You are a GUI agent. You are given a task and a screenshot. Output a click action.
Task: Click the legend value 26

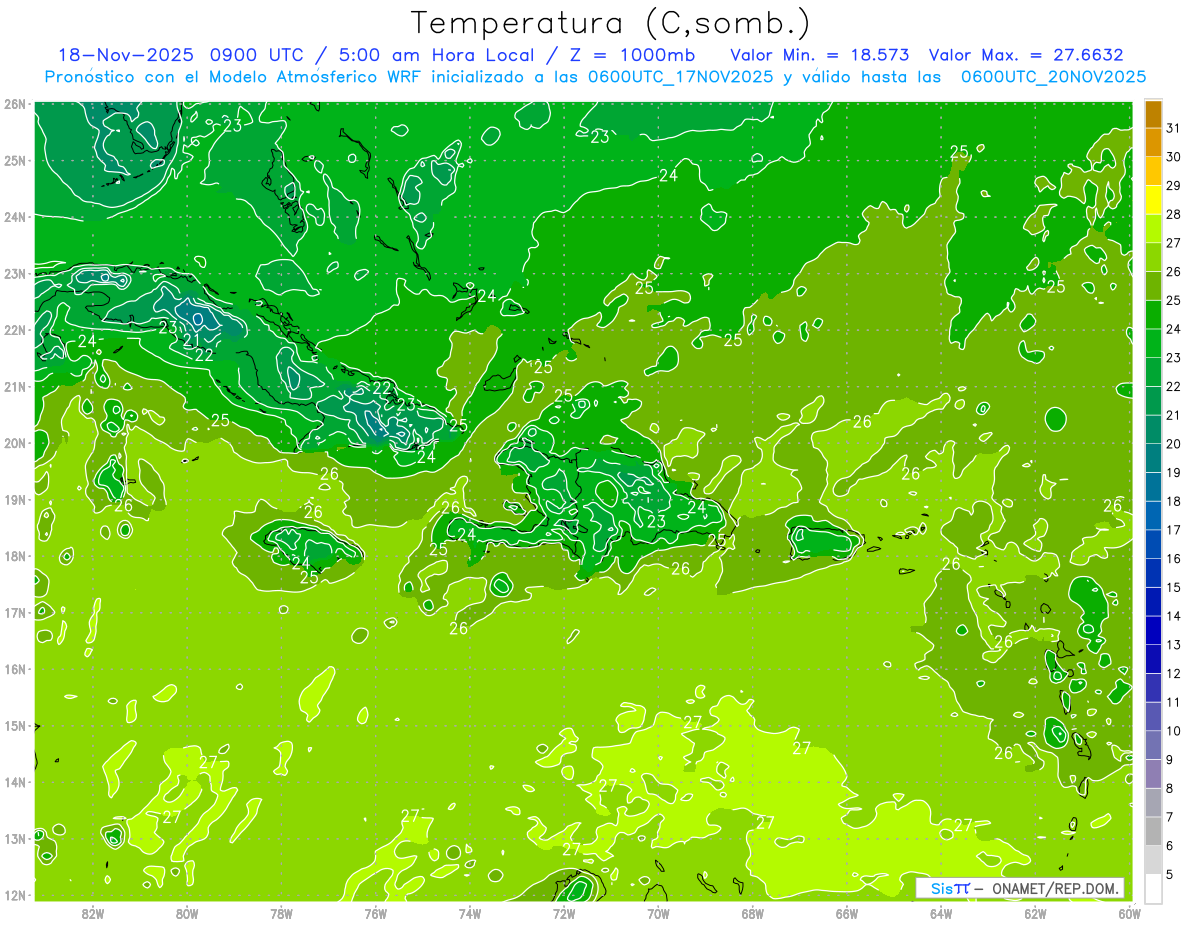[1173, 272]
